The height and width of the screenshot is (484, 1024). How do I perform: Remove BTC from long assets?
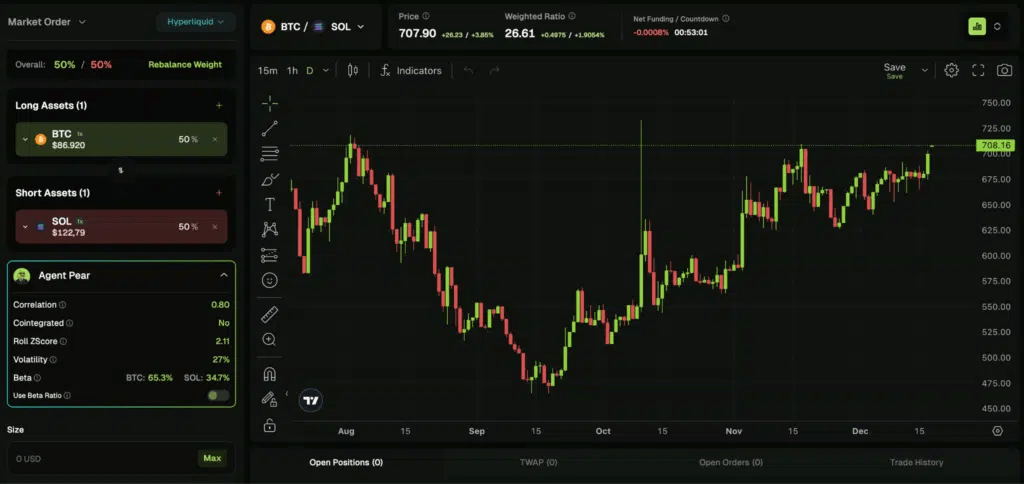tap(215, 139)
